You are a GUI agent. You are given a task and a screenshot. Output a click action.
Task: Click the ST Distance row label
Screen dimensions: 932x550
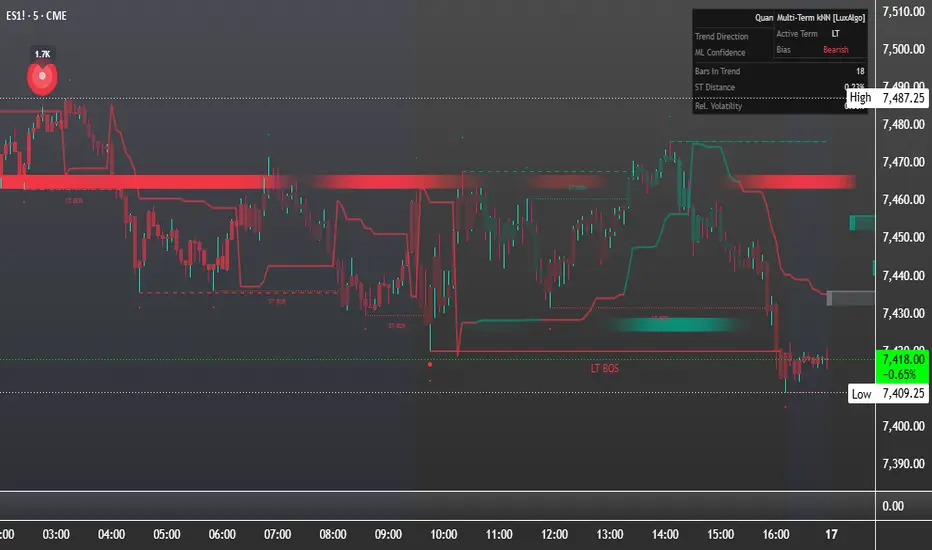coord(714,87)
